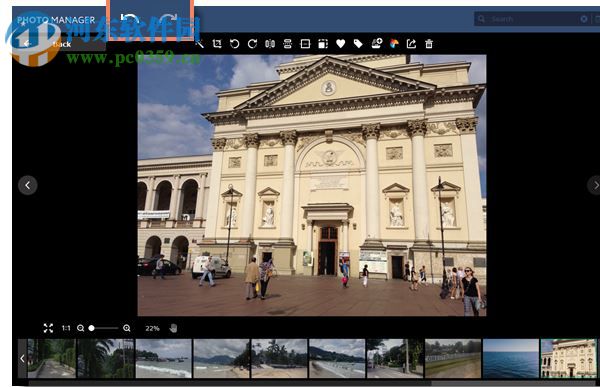Rotate the photo clockwise
Image resolution: width=600 pixels, height=387 pixels.
tap(252, 44)
